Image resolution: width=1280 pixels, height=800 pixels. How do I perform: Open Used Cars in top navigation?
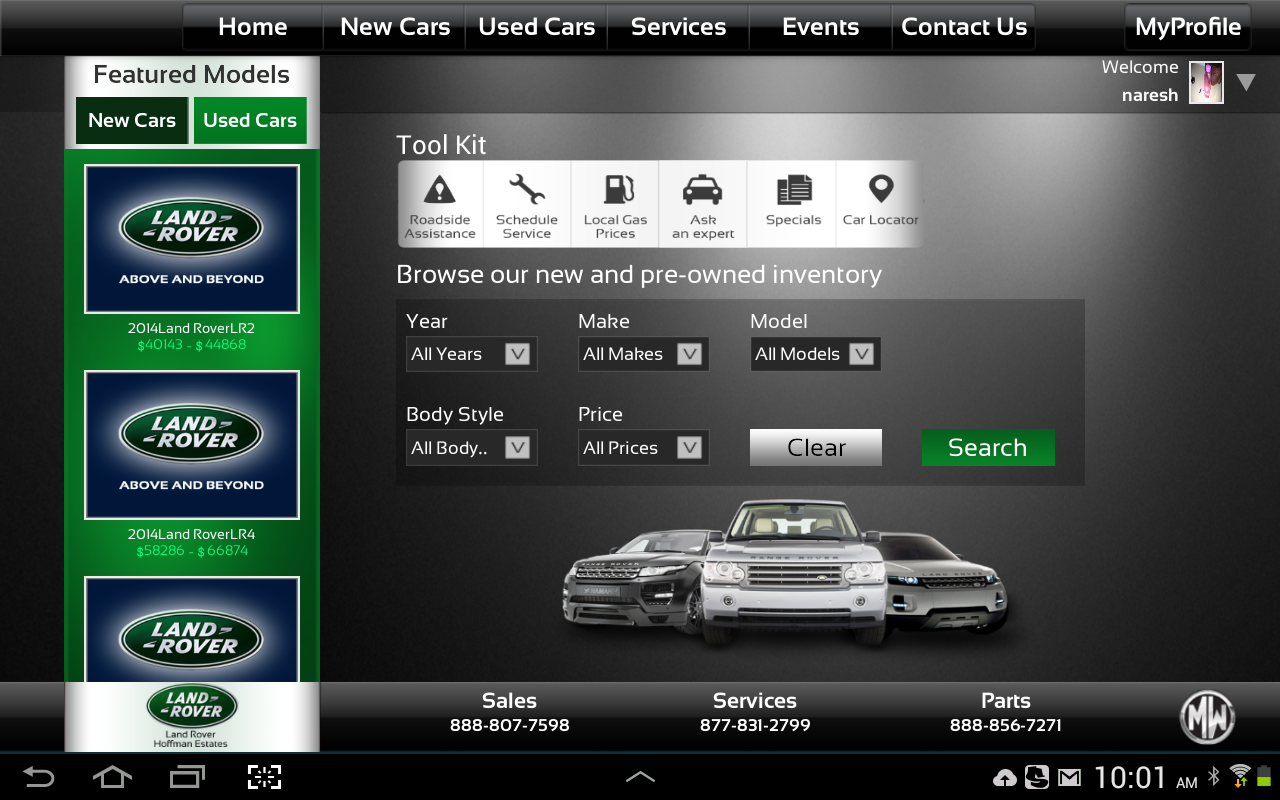point(537,27)
